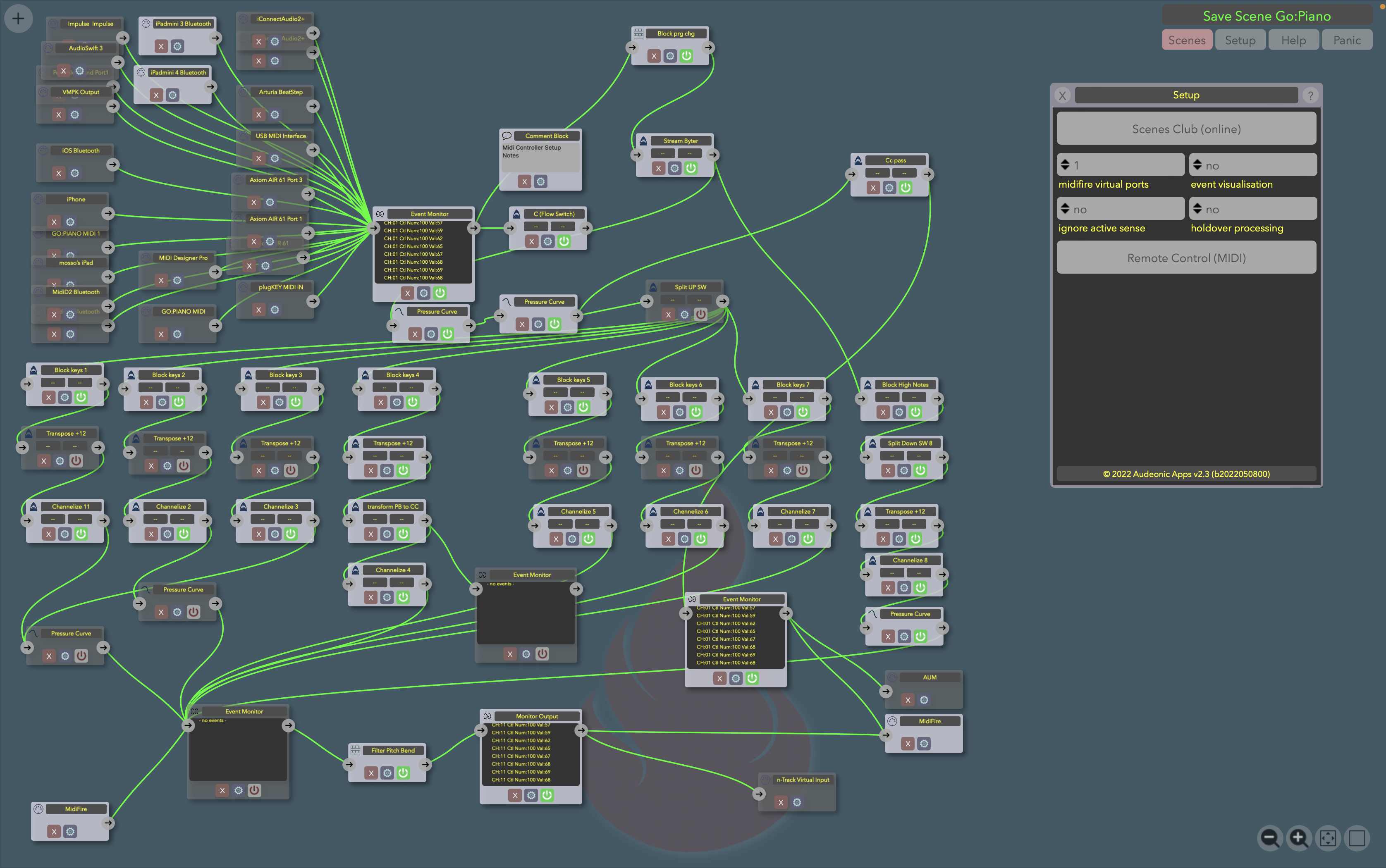Delete the Block High Notes module
The height and width of the screenshot is (868, 1386).
click(x=883, y=412)
